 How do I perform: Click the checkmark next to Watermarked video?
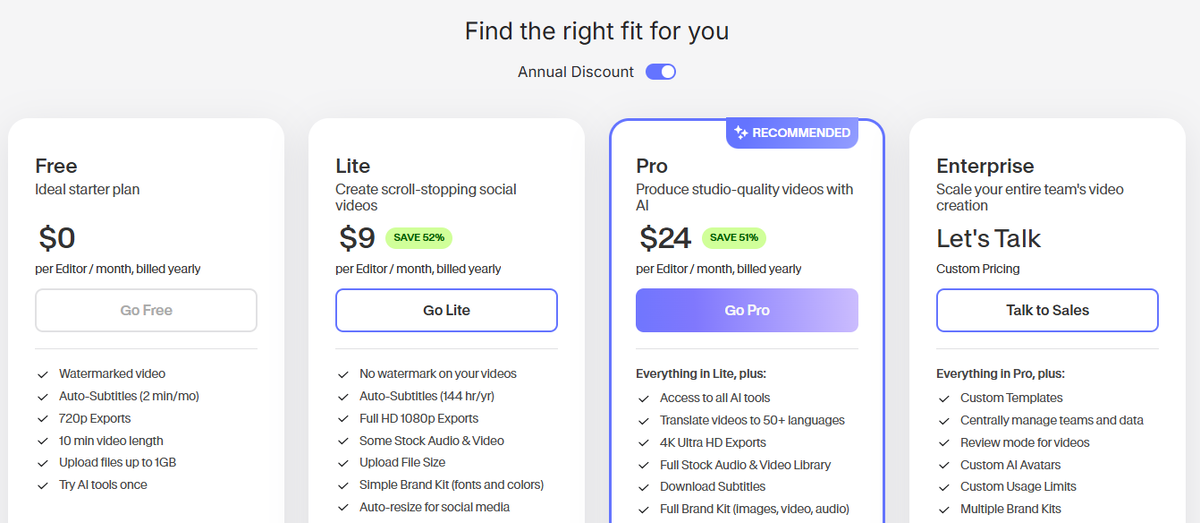(43, 374)
